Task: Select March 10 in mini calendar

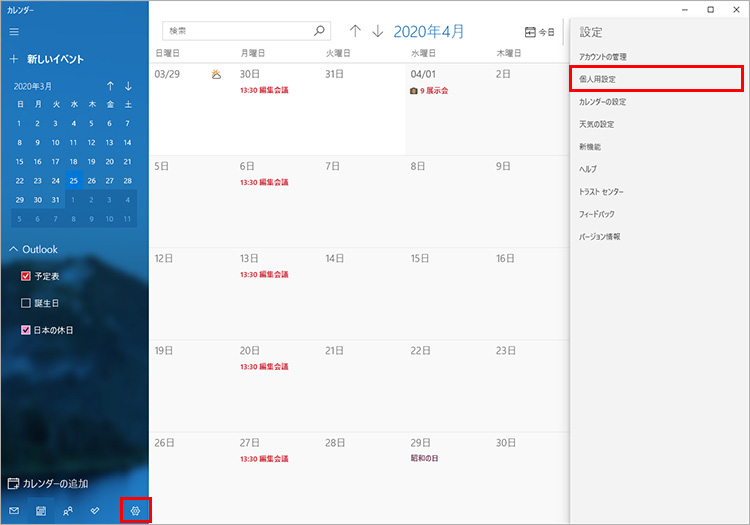Action: click(55, 142)
